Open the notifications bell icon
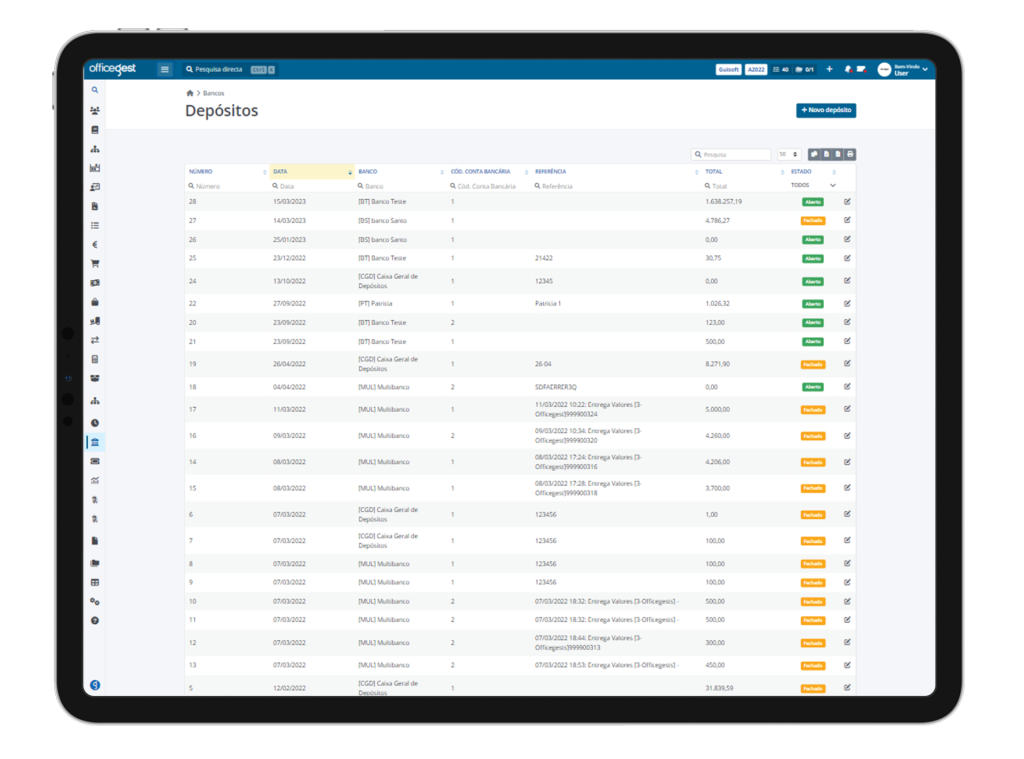This screenshot has width=1024, height=759. (x=848, y=69)
